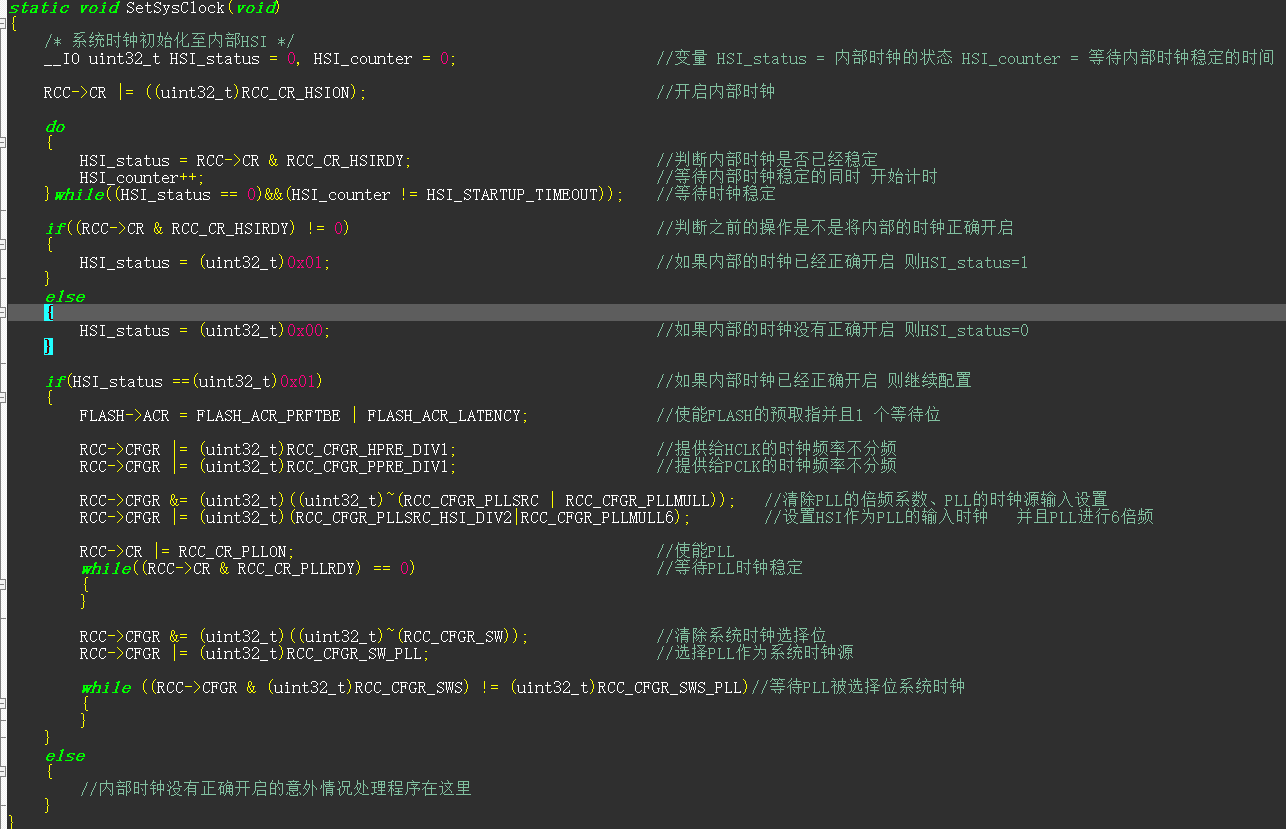Click the do keyword
This screenshot has width=1286, height=829.
pos(54,127)
